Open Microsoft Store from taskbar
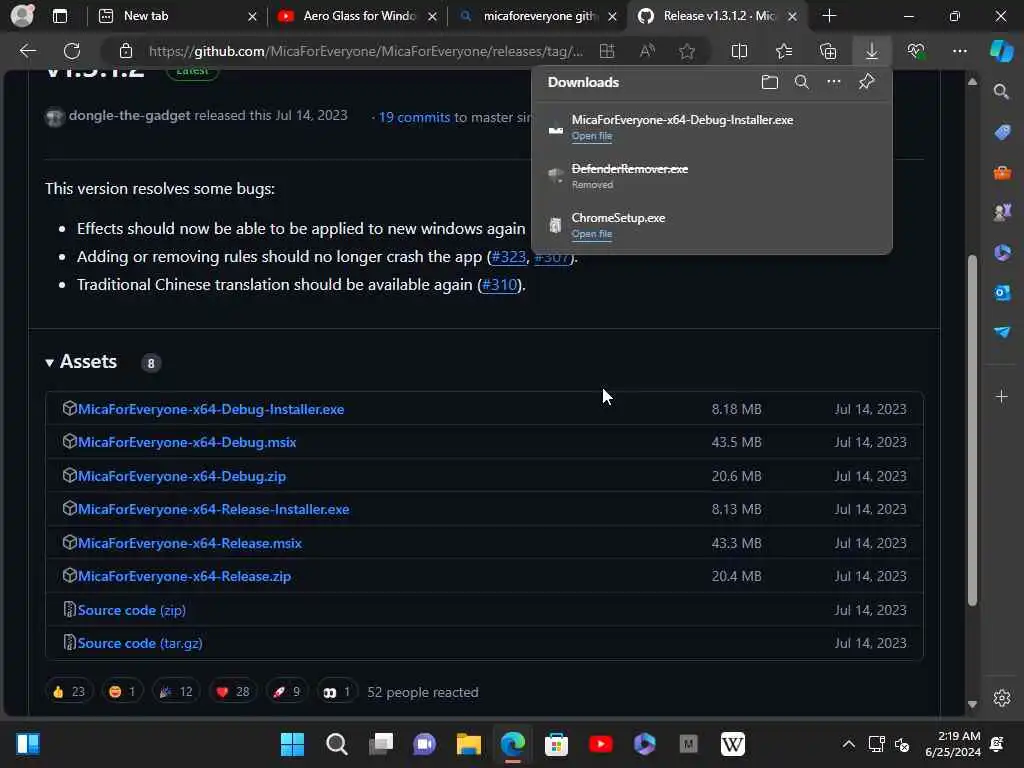 [556, 744]
